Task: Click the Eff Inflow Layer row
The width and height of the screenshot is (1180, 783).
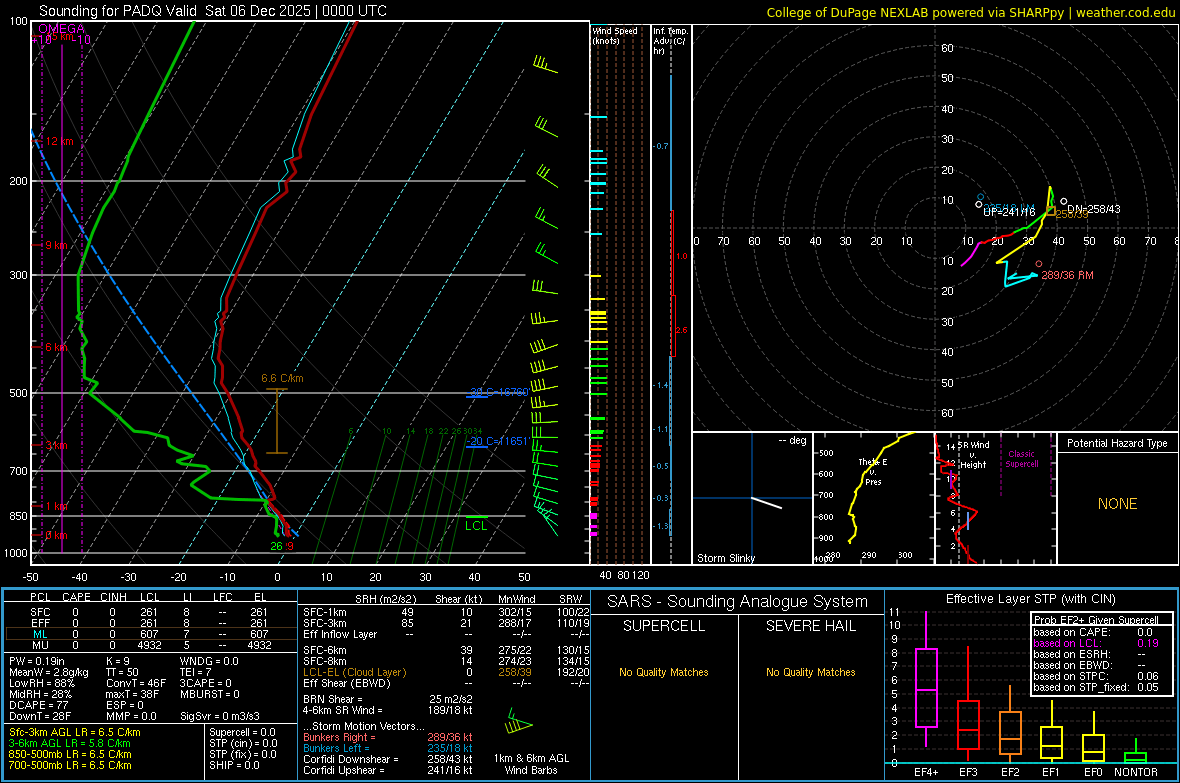Action: point(446,634)
